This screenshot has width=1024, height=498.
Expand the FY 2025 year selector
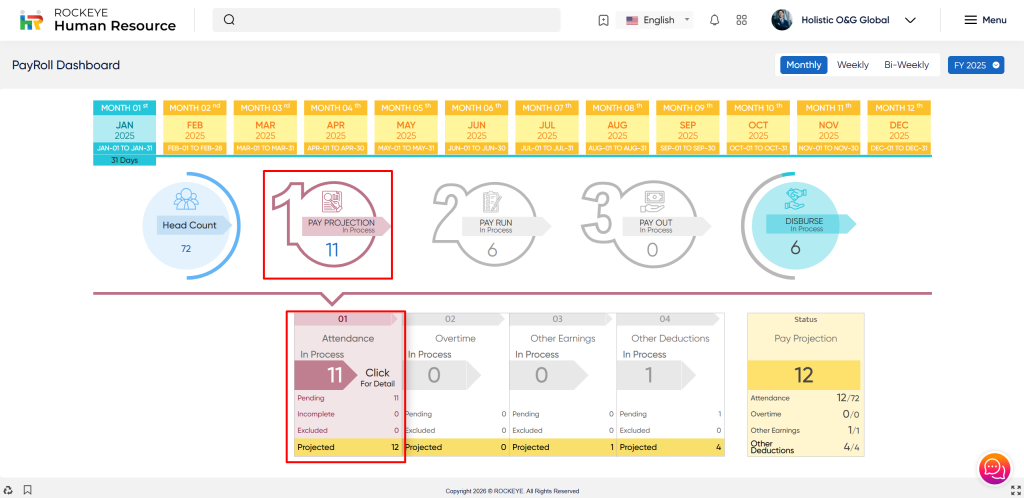(975, 65)
